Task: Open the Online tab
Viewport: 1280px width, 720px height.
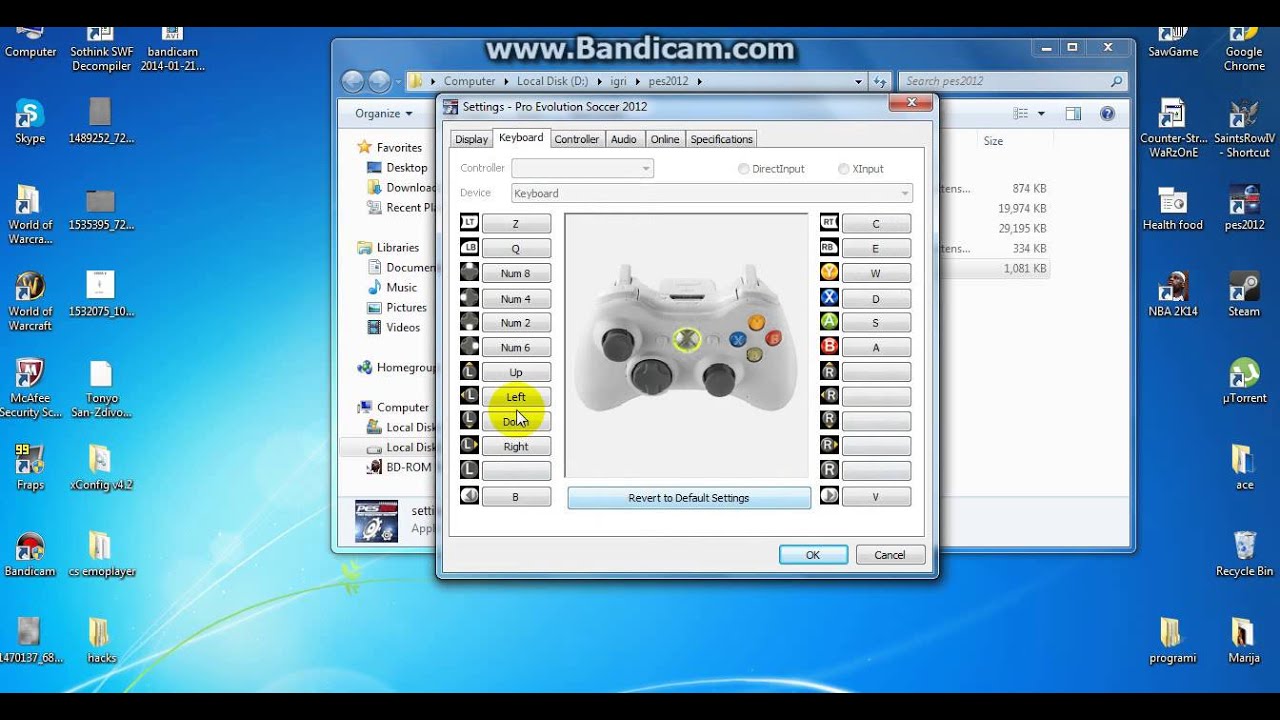Action: click(x=665, y=139)
